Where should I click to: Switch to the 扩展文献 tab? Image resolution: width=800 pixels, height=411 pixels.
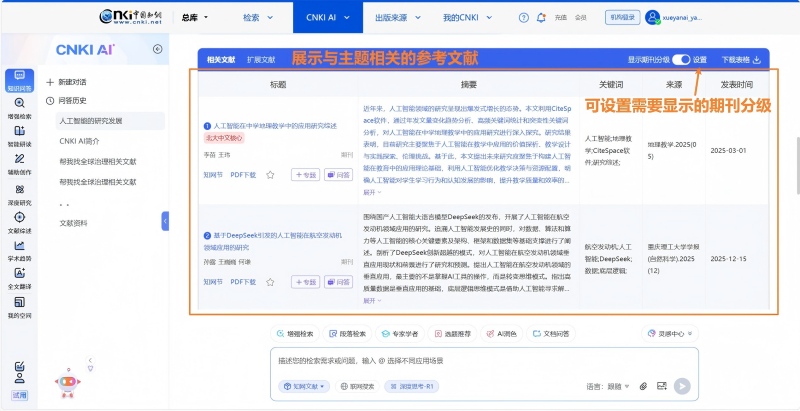tap(261, 60)
